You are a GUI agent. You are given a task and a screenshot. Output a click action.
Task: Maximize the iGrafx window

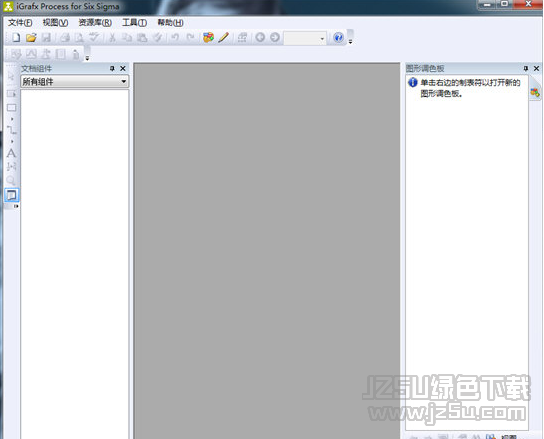point(504,4)
